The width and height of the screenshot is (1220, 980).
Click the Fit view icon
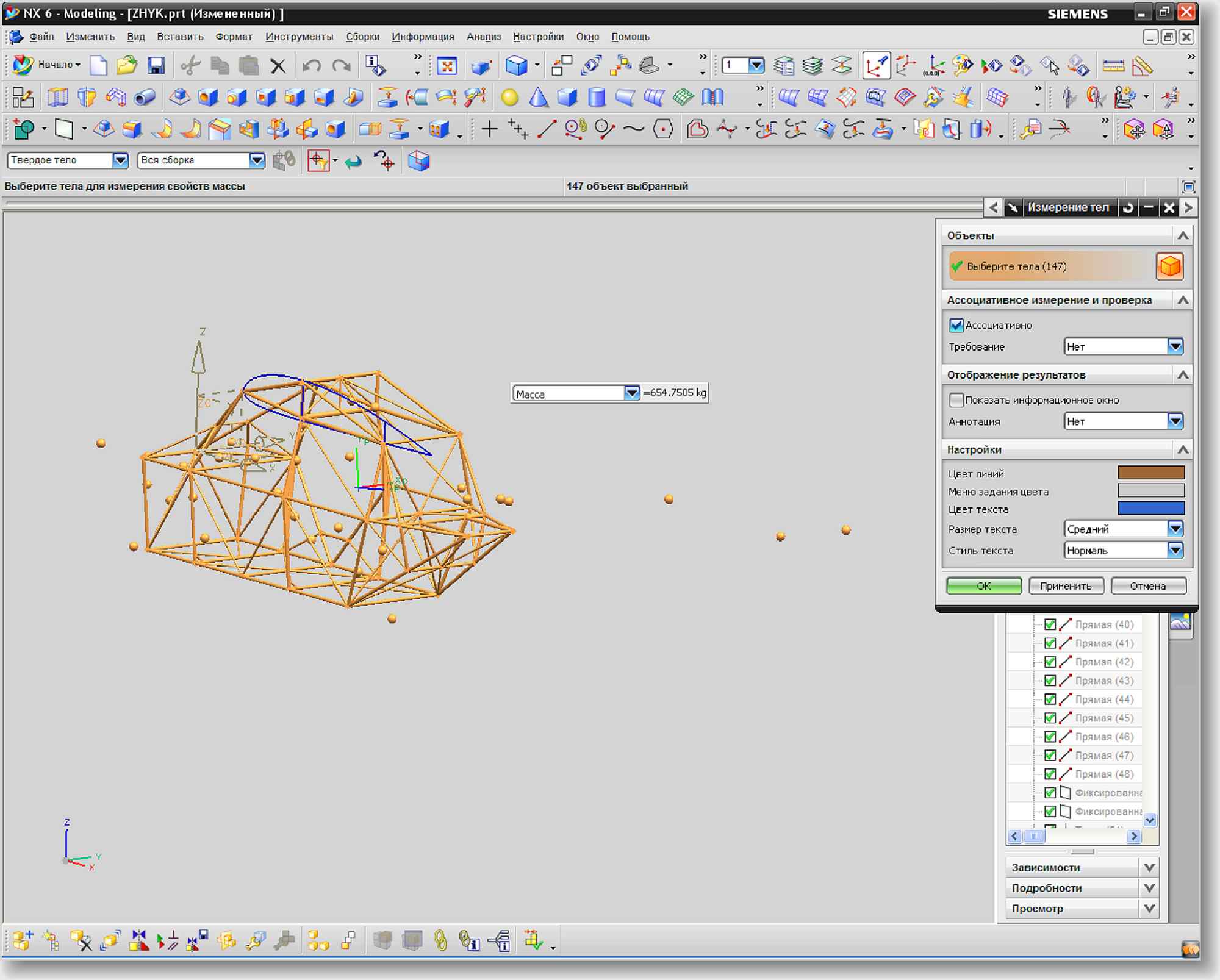pos(447,65)
